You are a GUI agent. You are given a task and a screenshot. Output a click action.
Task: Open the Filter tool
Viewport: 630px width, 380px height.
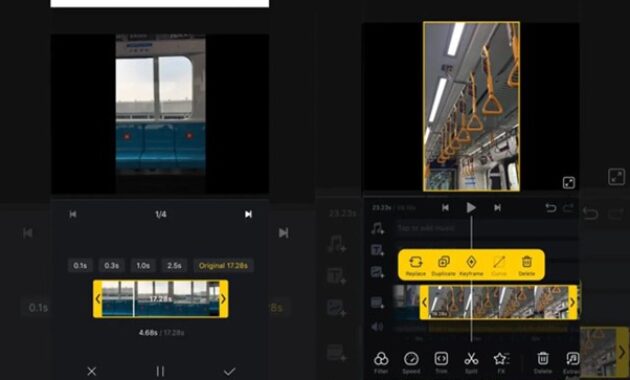click(381, 362)
